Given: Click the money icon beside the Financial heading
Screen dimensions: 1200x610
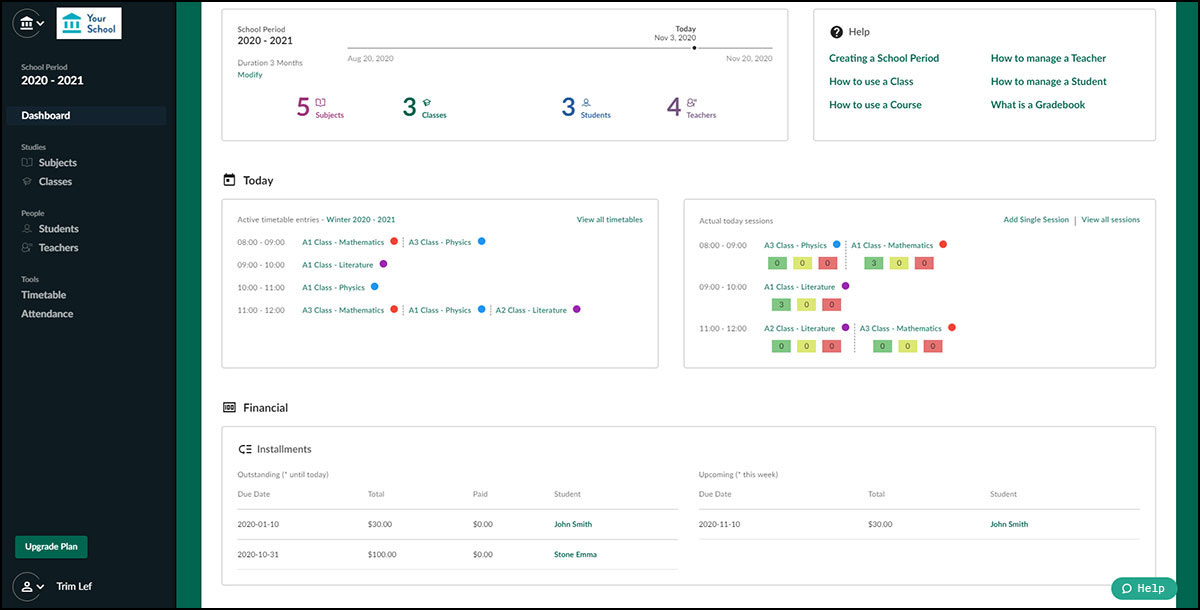Looking at the screenshot, I should pos(229,408).
